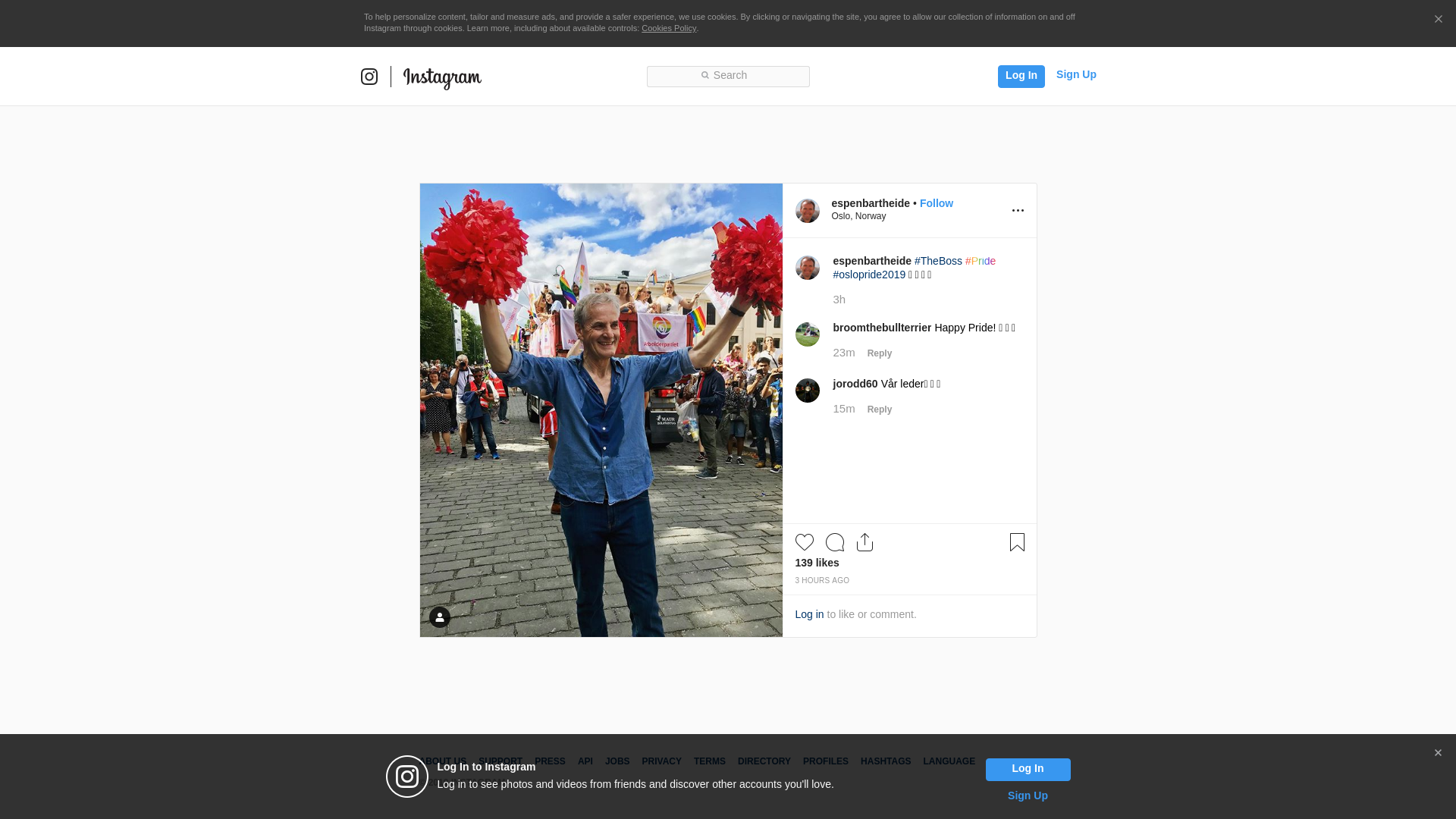Click the heart like icon
Viewport: 1456px width, 819px height.
point(804,542)
